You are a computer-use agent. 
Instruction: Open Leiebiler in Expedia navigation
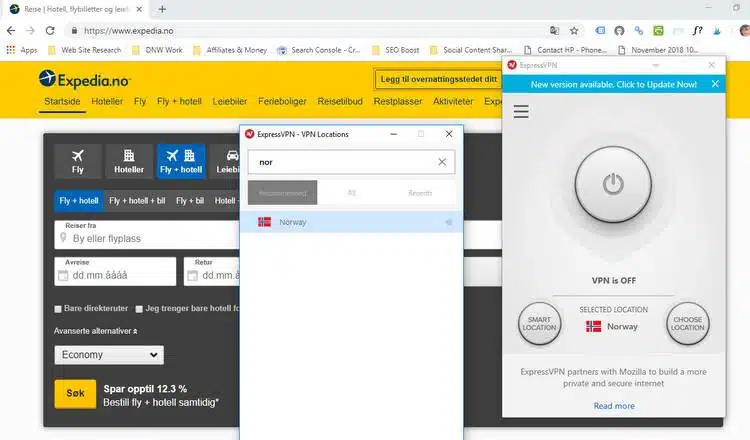pos(230,101)
